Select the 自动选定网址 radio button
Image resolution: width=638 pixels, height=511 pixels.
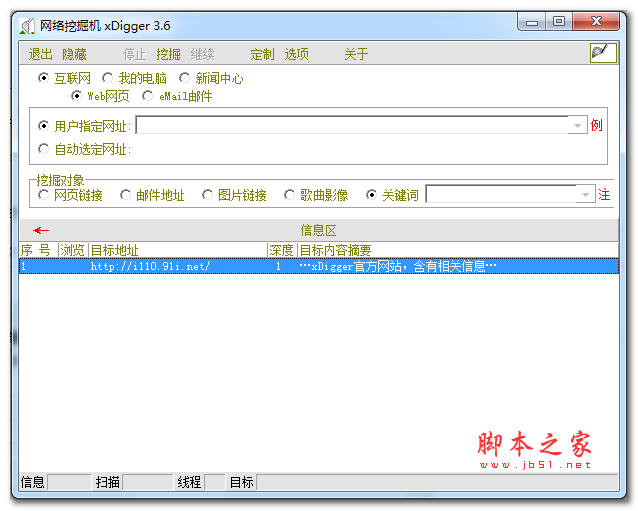pos(44,149)
